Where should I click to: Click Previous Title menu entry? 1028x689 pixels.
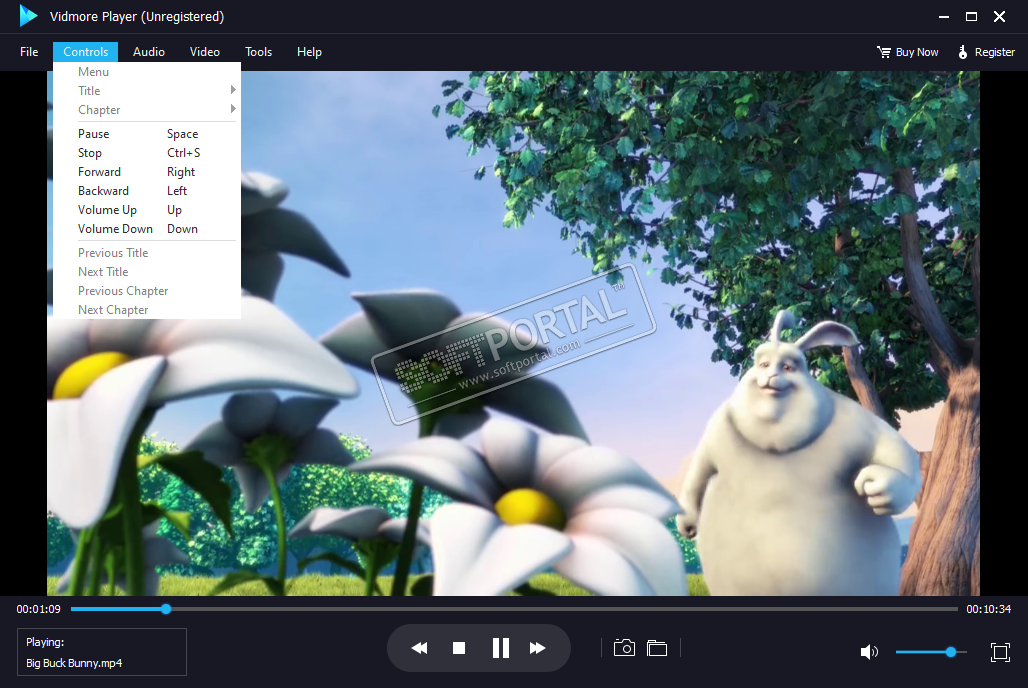coord(147,252)
